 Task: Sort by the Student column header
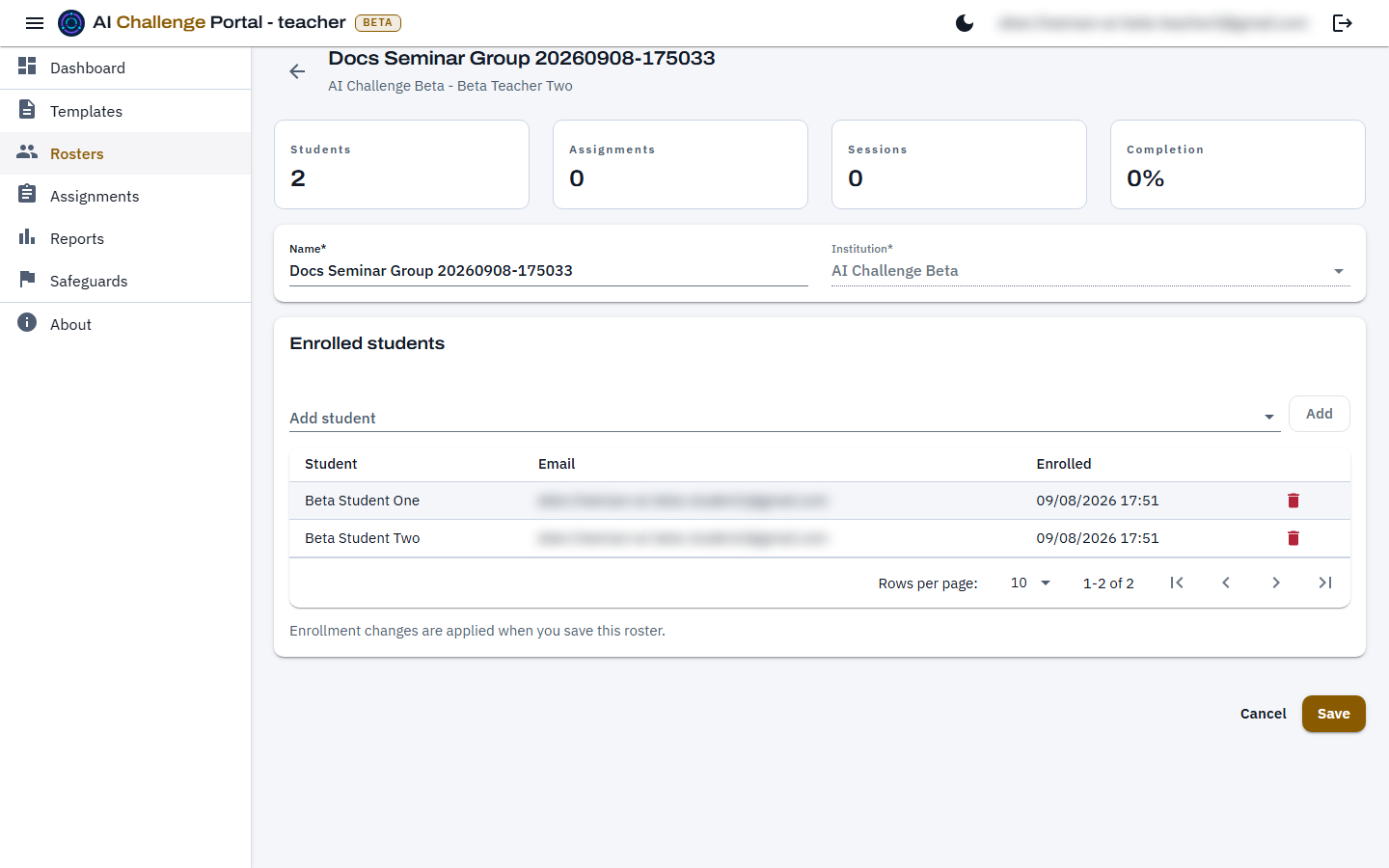(x=331, y=464)
